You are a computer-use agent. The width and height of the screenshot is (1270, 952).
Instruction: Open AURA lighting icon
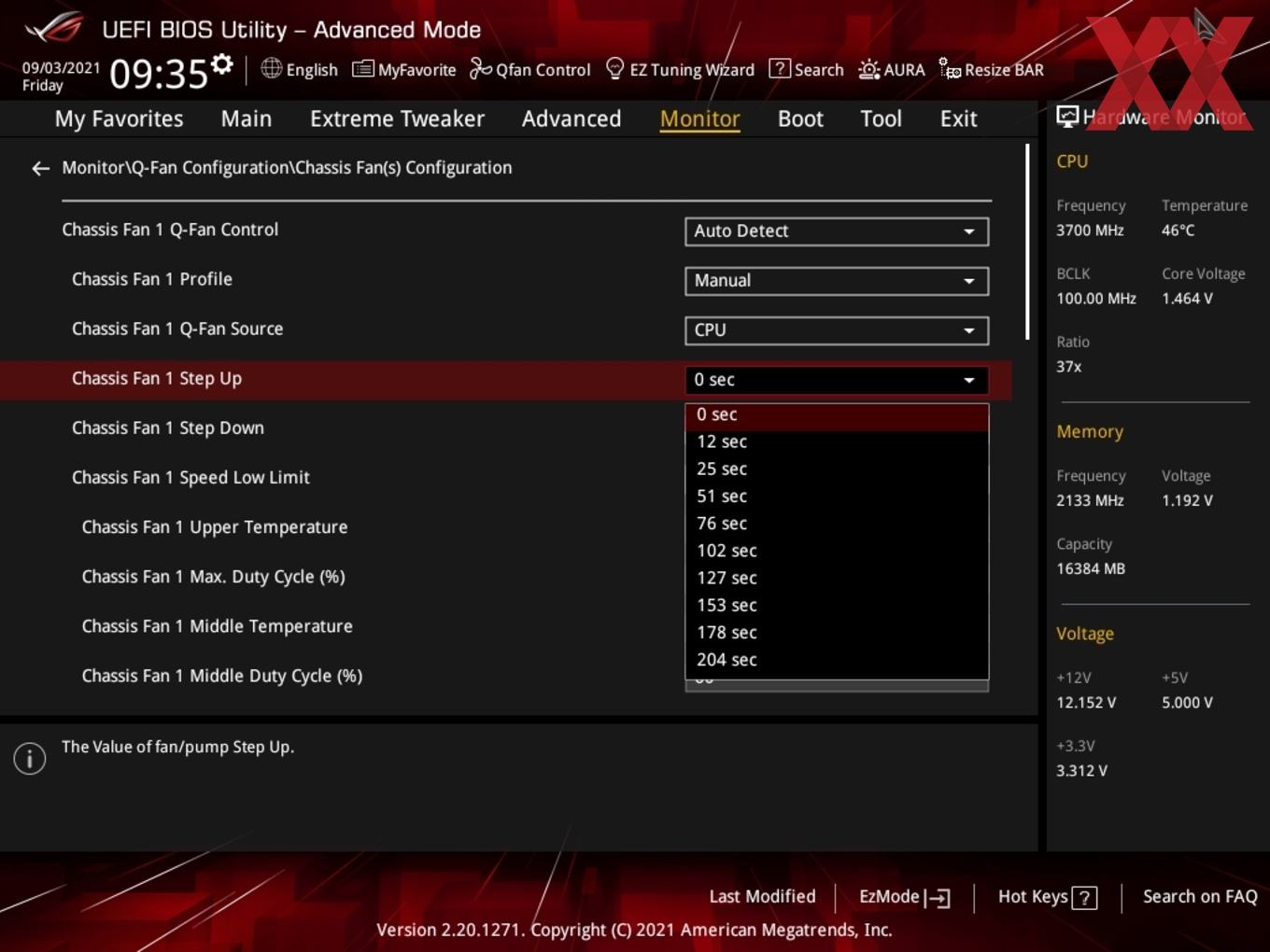(x=868, y=69)
